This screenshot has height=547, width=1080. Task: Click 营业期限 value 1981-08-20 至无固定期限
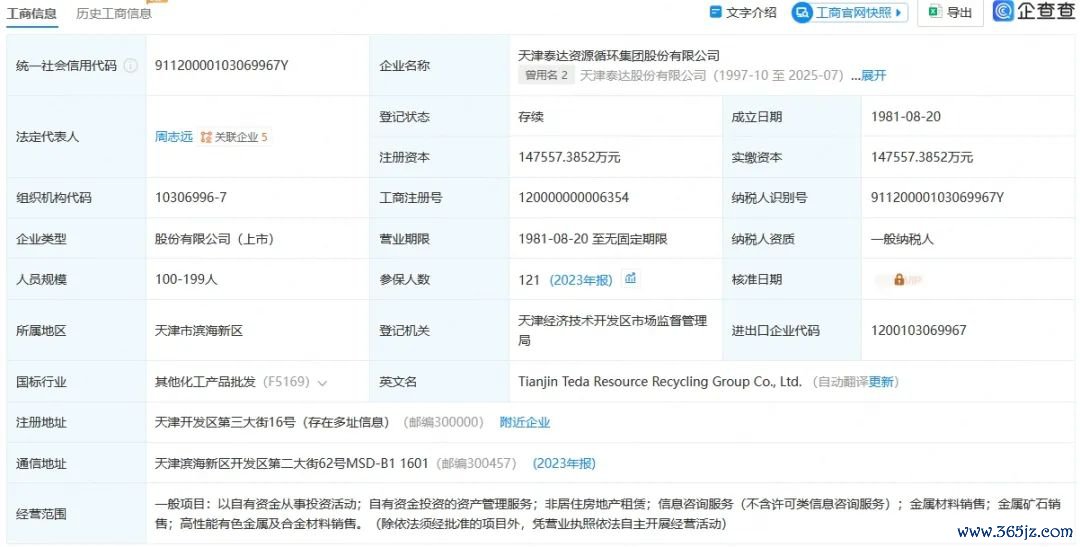(593, 239)
